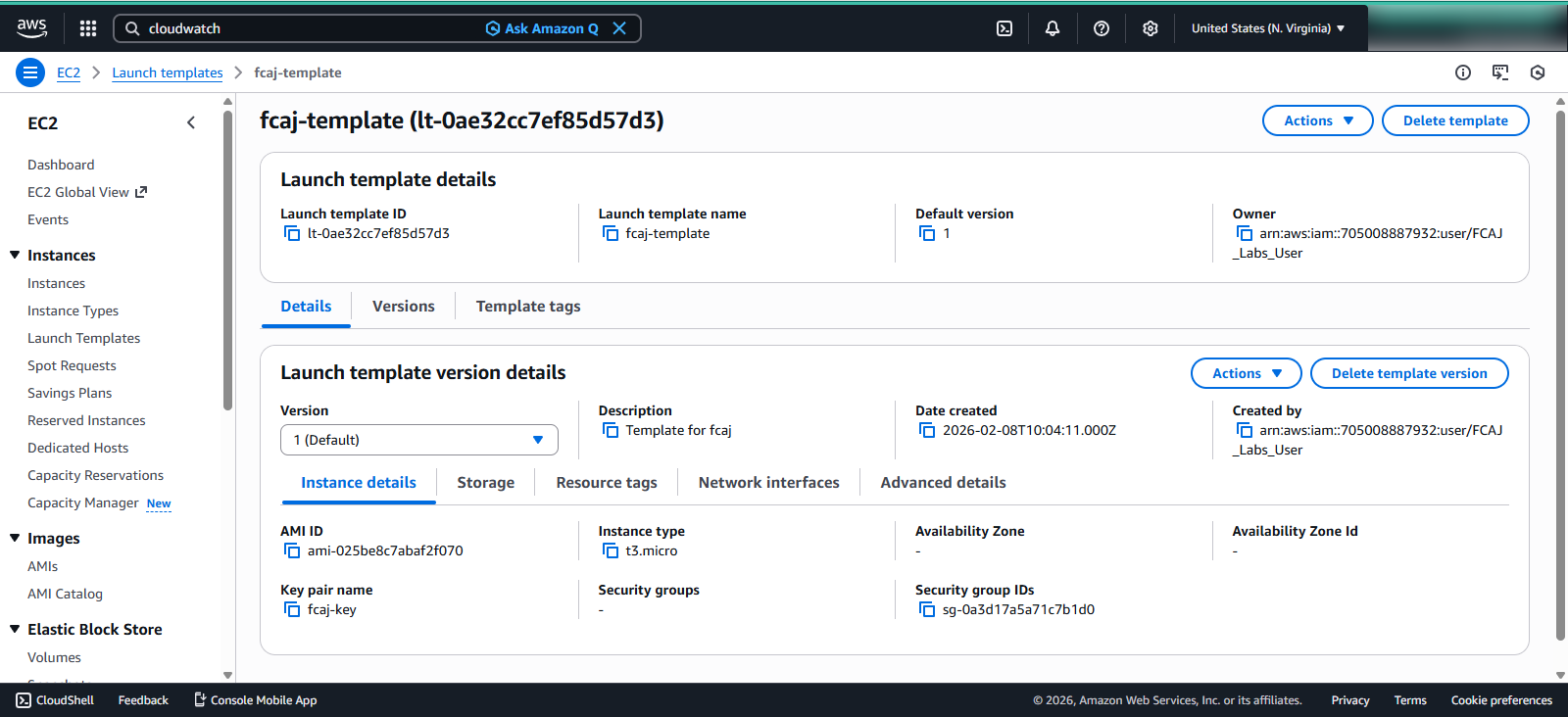Open CloudShell from the footer

(x=55, y=700)
